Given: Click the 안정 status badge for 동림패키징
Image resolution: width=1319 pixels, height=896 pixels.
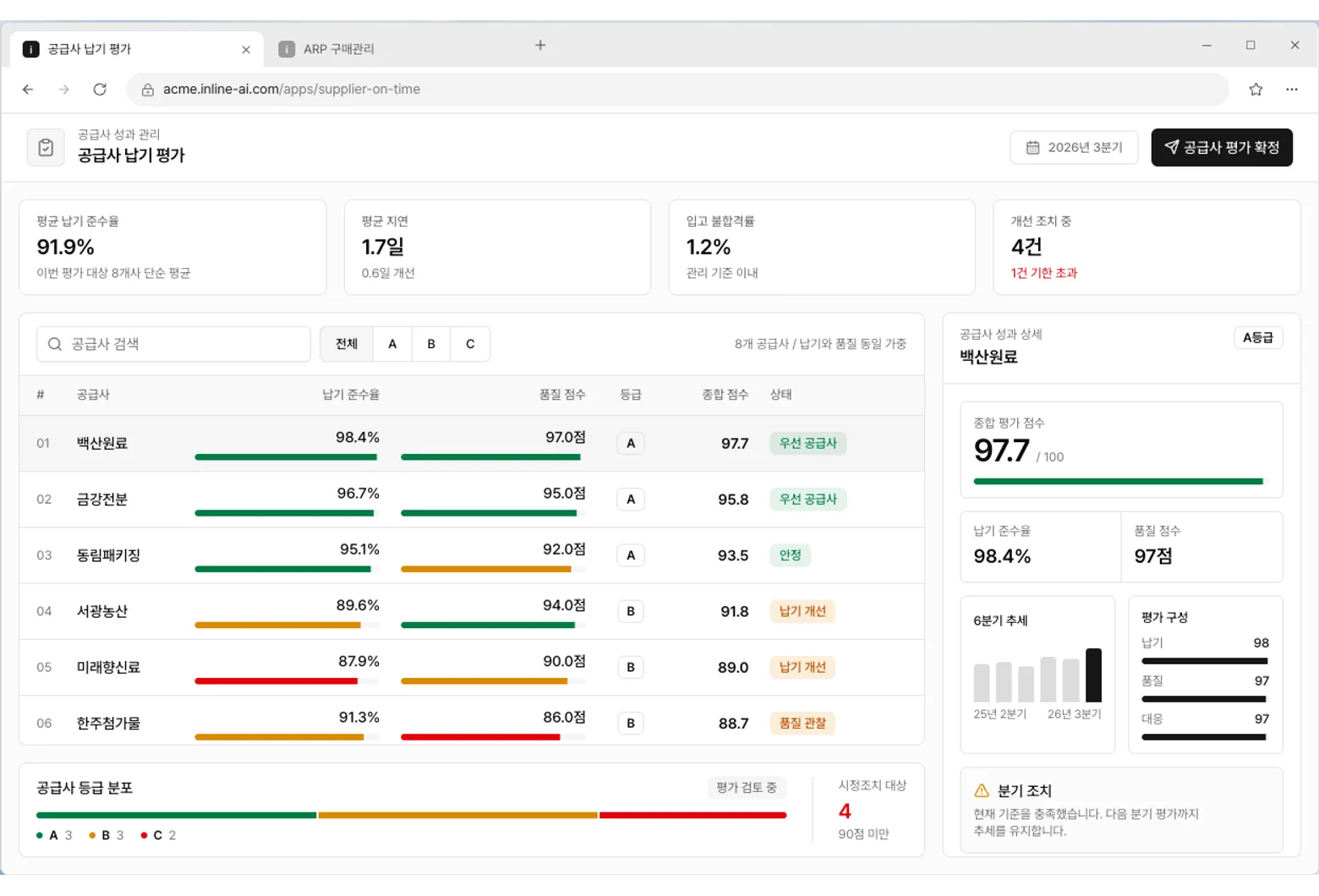Looking at the screenshot, I should pyautogui.click(x=791, y=555).
